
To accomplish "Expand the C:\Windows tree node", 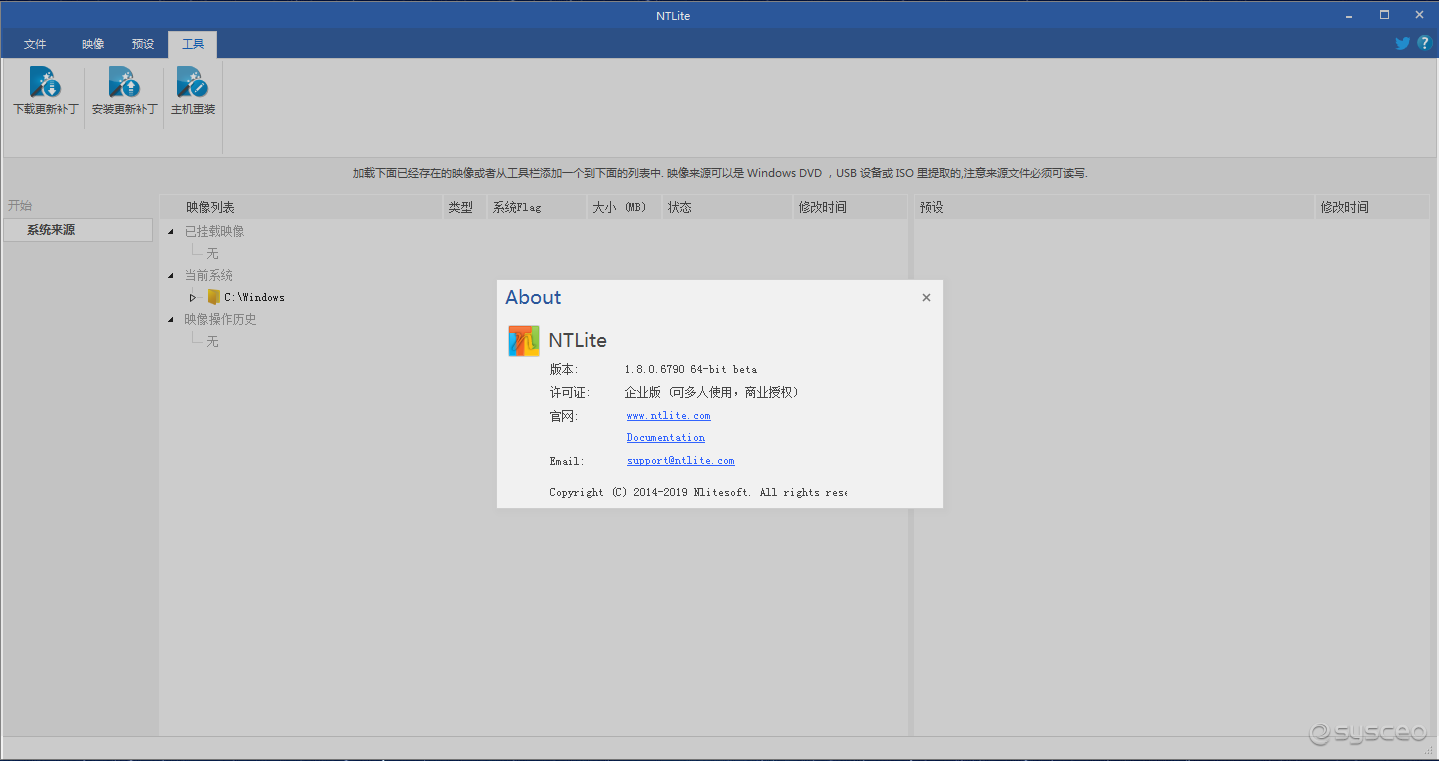I will pyautogui.click(x=193, y=297).
